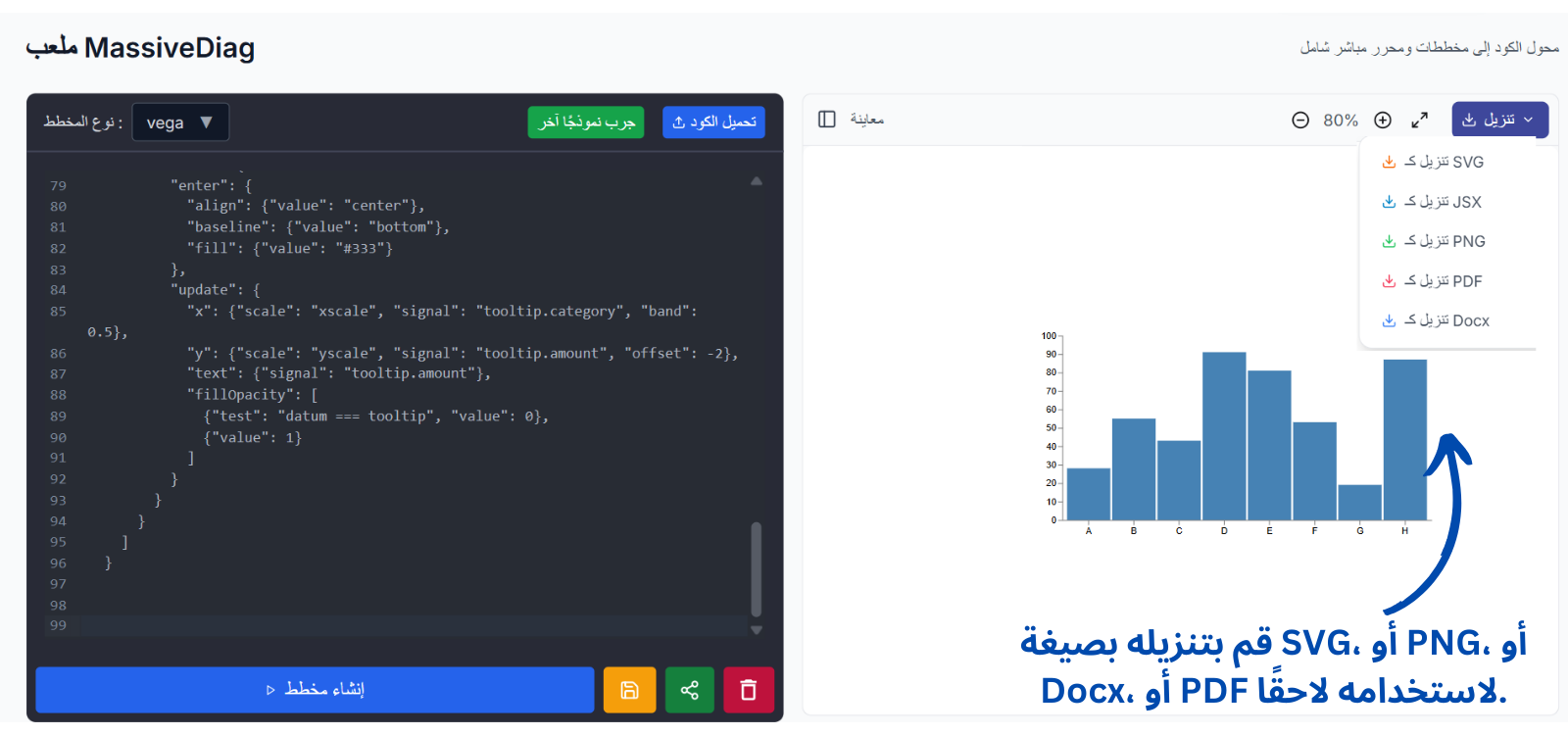Open fullscreen preview with expand arrows icon
Screen dimensions: 1568x735
1419,121
